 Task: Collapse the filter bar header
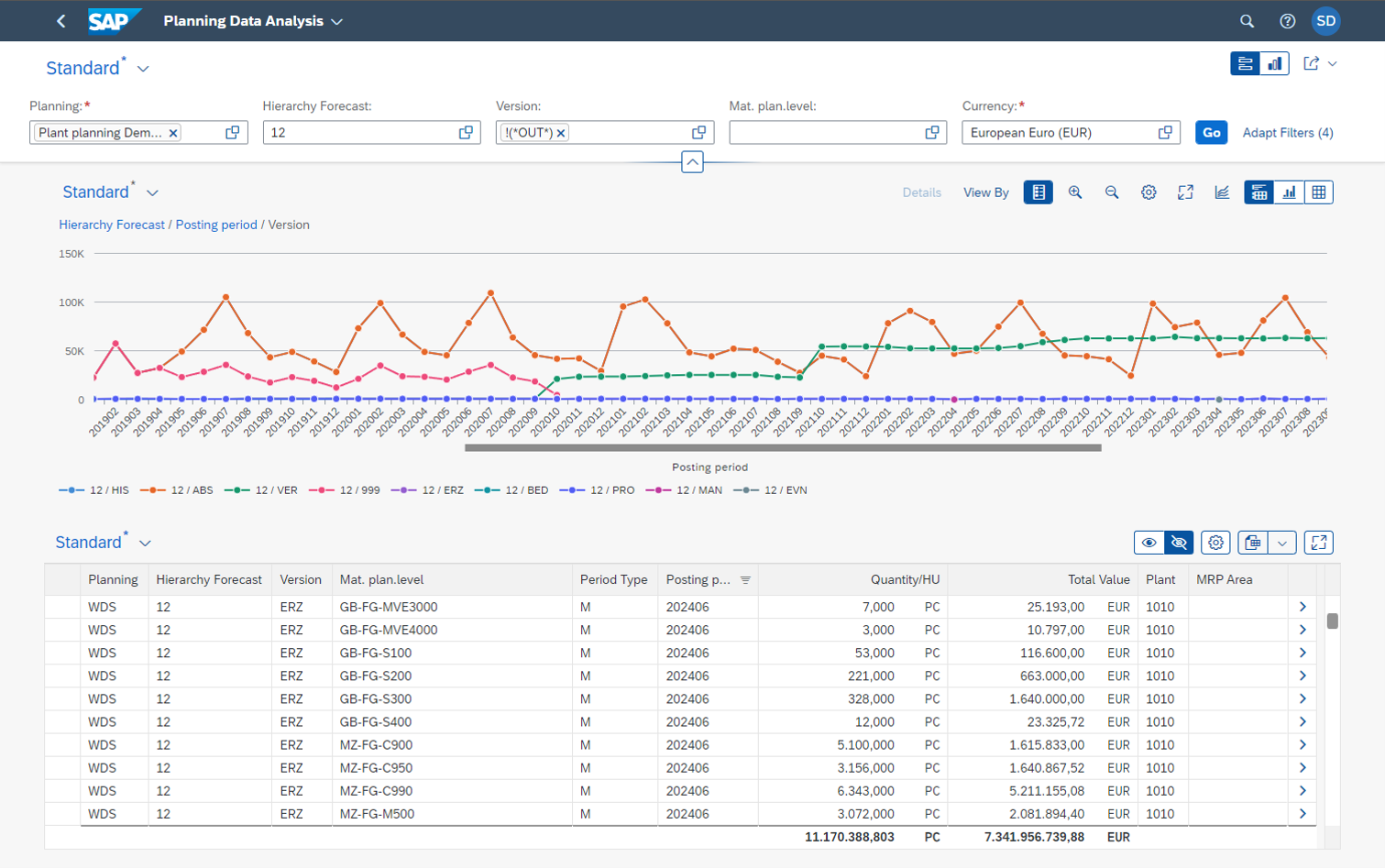[692, 162]
